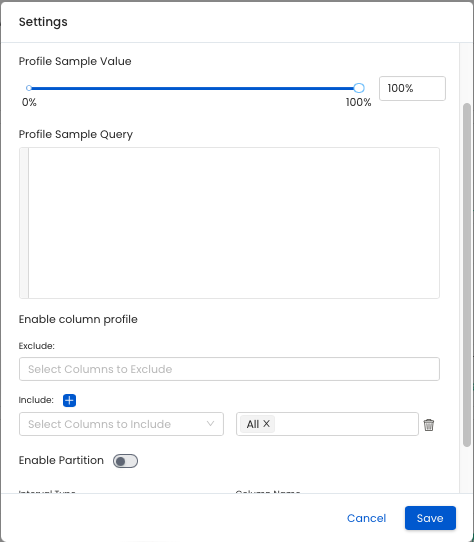Image resolution: width=474 pixels, height=542 pixels.
Task: Click the Save button
Action: click(x=430, y=518)
